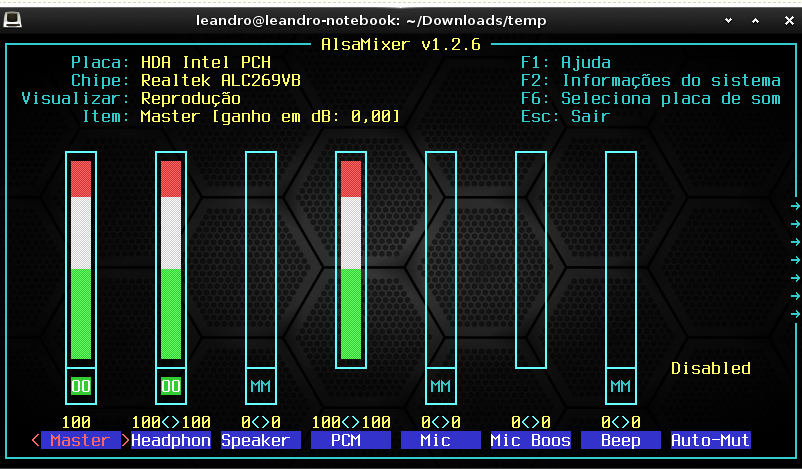Viewport: 802px width, 469px height.
Task: Unmute Speaker channel MM box
Action: pyautogui.click(x=261, y=386)
